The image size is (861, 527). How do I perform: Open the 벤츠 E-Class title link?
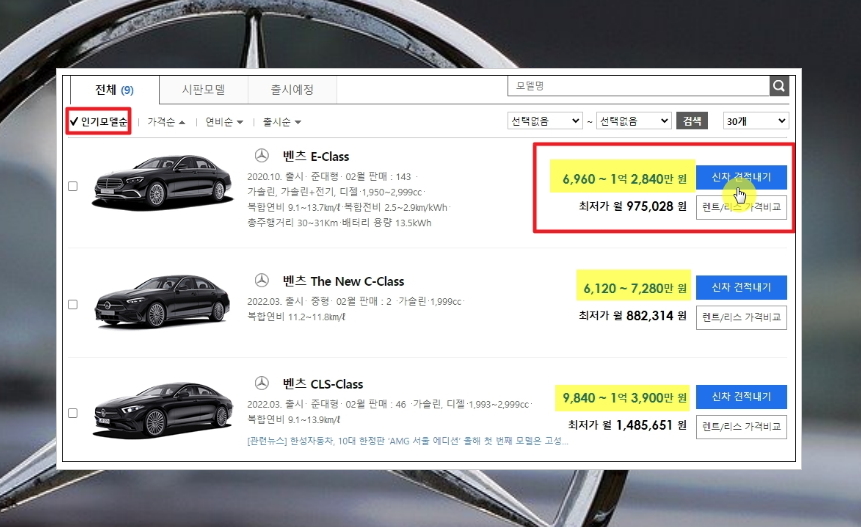tap(316, 156)
